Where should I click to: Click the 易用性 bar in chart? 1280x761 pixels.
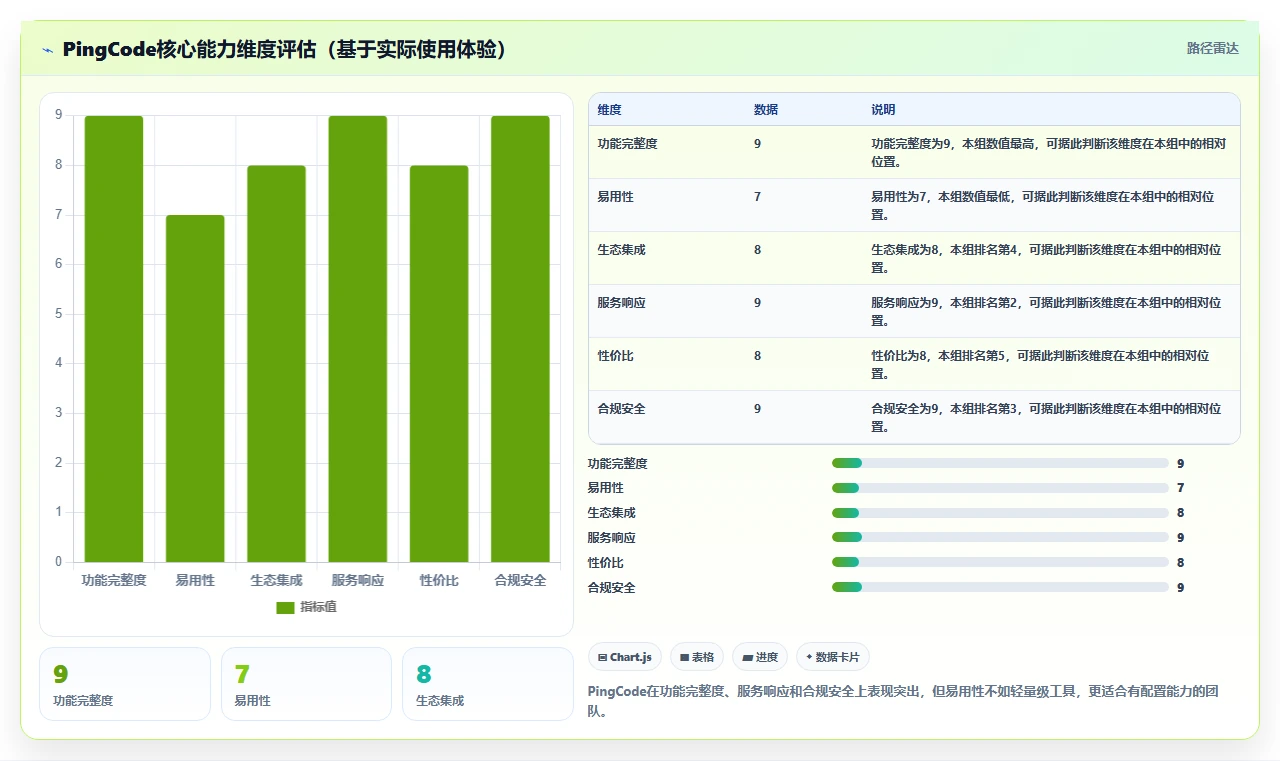(x=195, y=388)
